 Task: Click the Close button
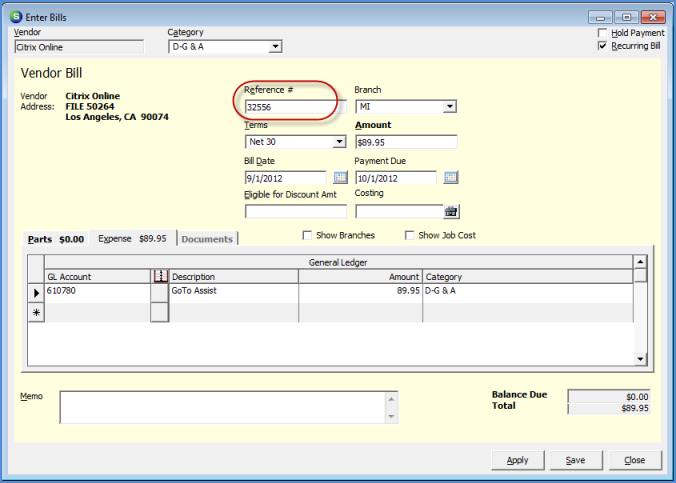pyautogui.click(x=635, y=460)
